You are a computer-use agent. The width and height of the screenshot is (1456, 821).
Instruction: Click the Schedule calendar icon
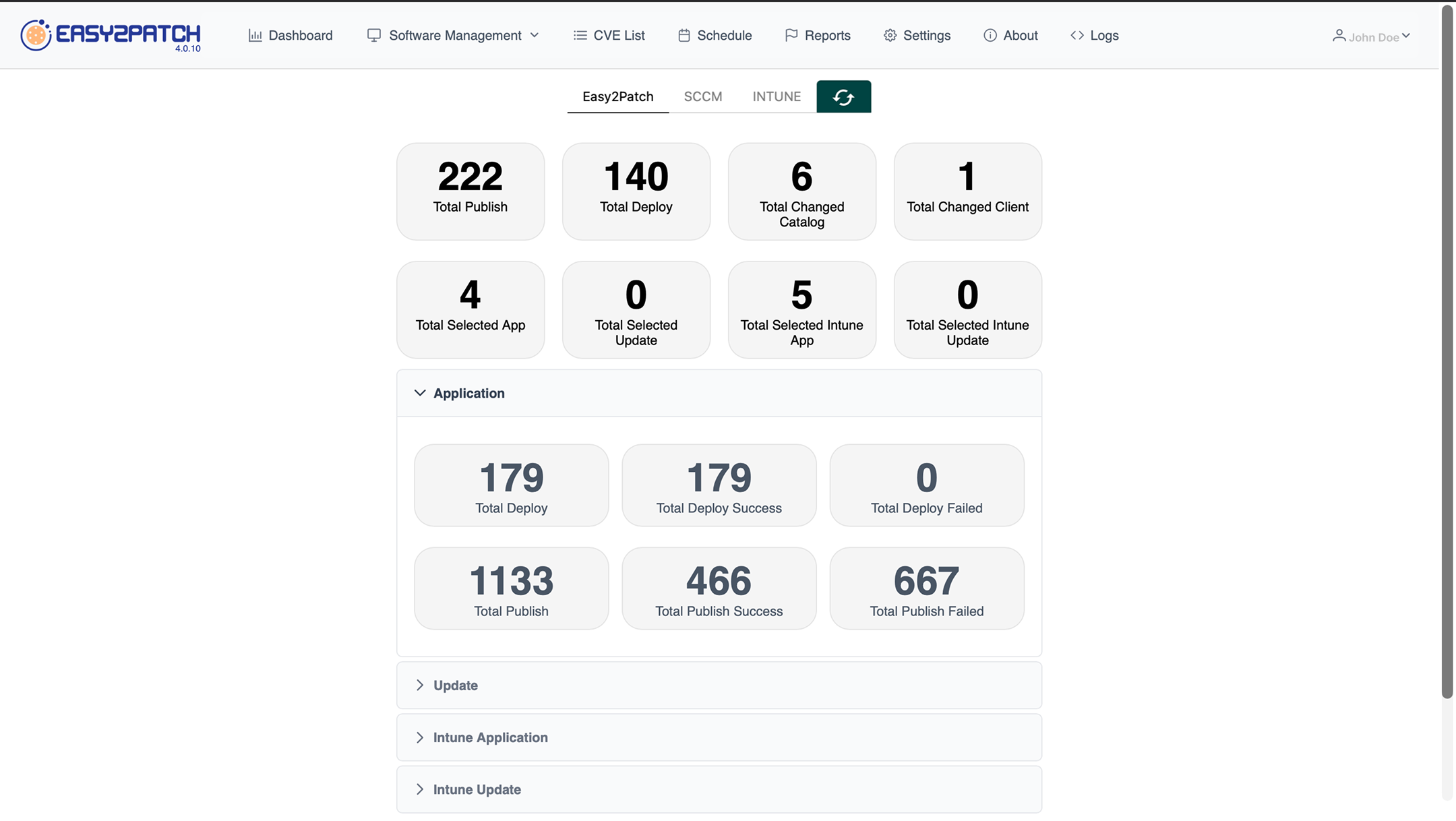pos(684,35)
